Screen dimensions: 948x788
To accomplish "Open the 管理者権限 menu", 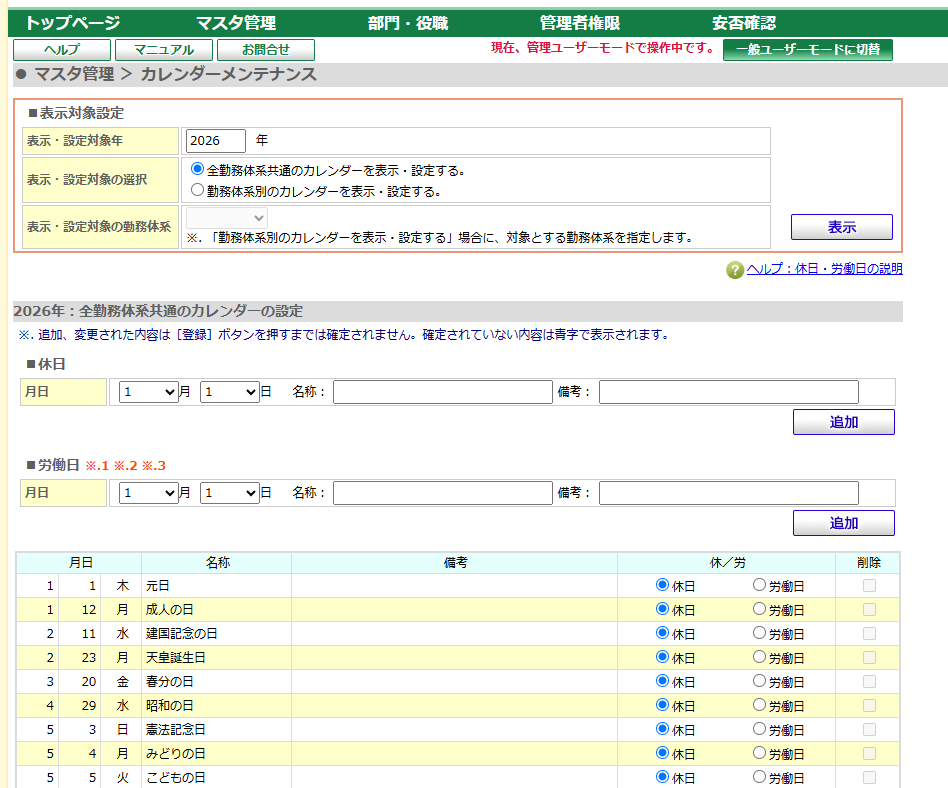I will click(x=580, y=23).
